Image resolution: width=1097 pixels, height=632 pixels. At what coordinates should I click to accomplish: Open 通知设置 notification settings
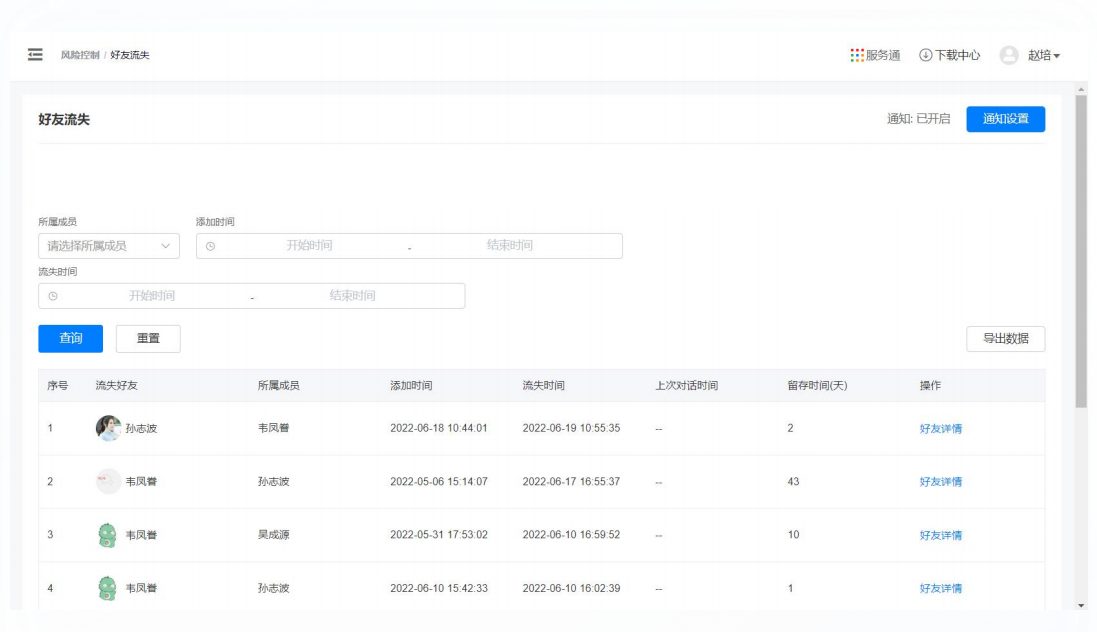[1005, 119]
